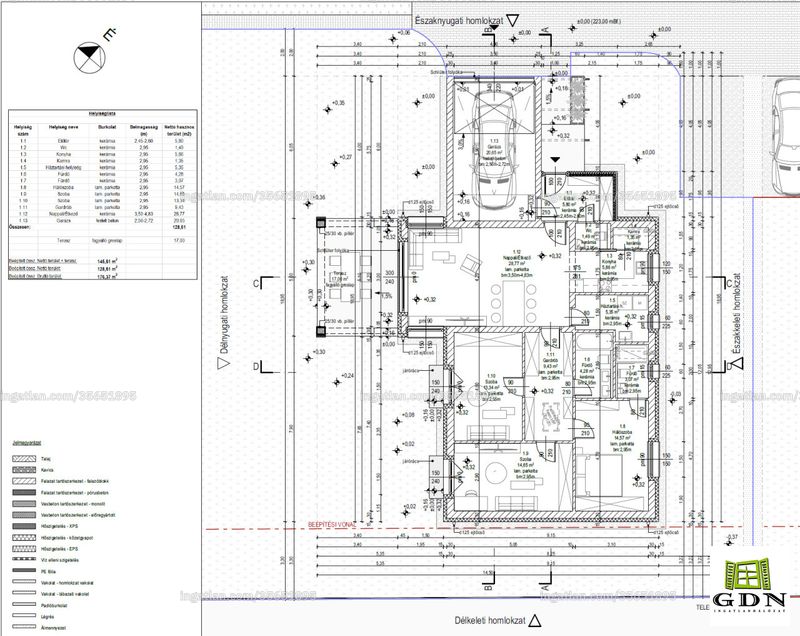Image resolution: width=800 pixels, height=636 pixels.
Task: Click the upper terrace pillar square
Action: click(x=320, y=222)
